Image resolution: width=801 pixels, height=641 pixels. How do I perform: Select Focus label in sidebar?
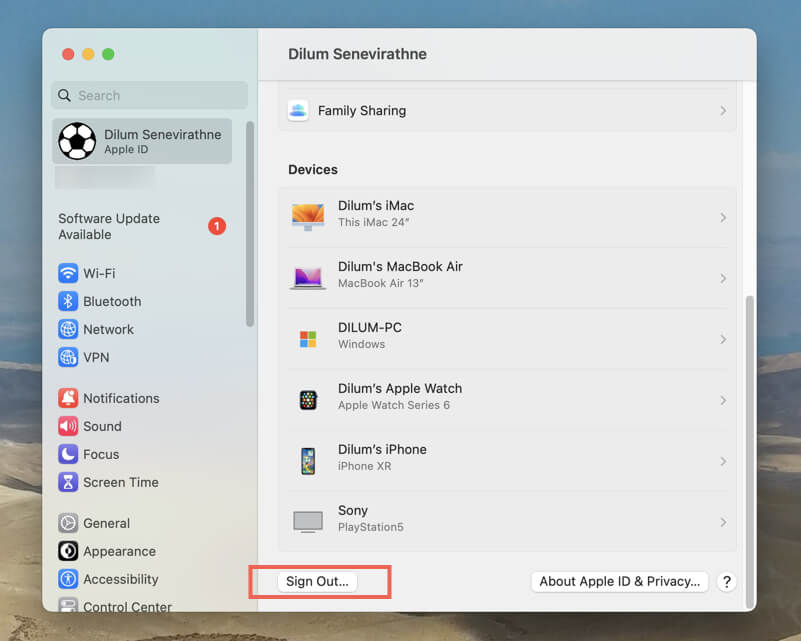pyautogui.click(x=101, y=455)
